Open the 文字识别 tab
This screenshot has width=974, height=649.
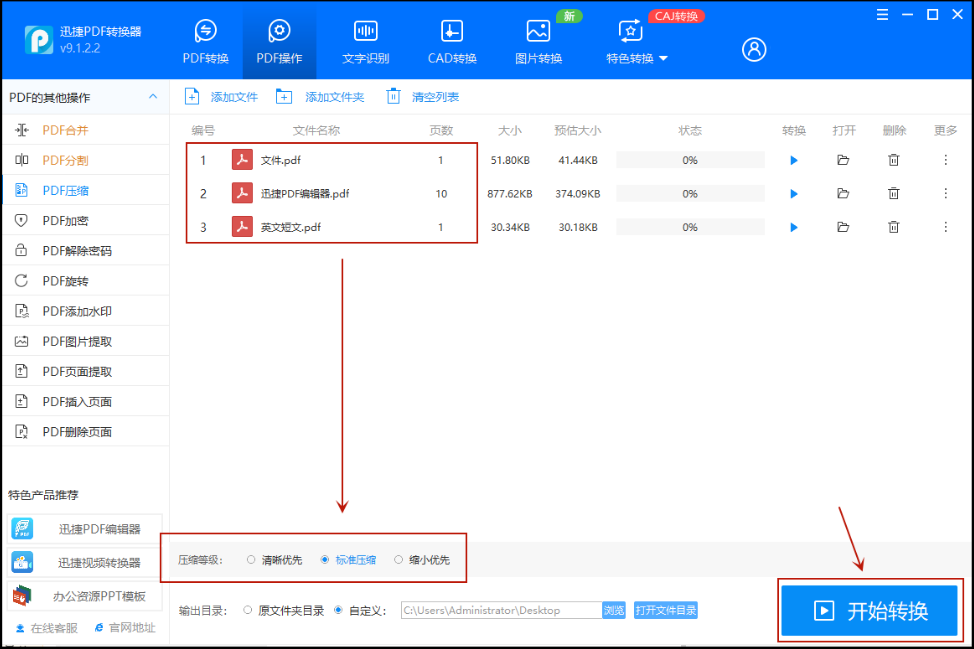click(x=365, y=42)
